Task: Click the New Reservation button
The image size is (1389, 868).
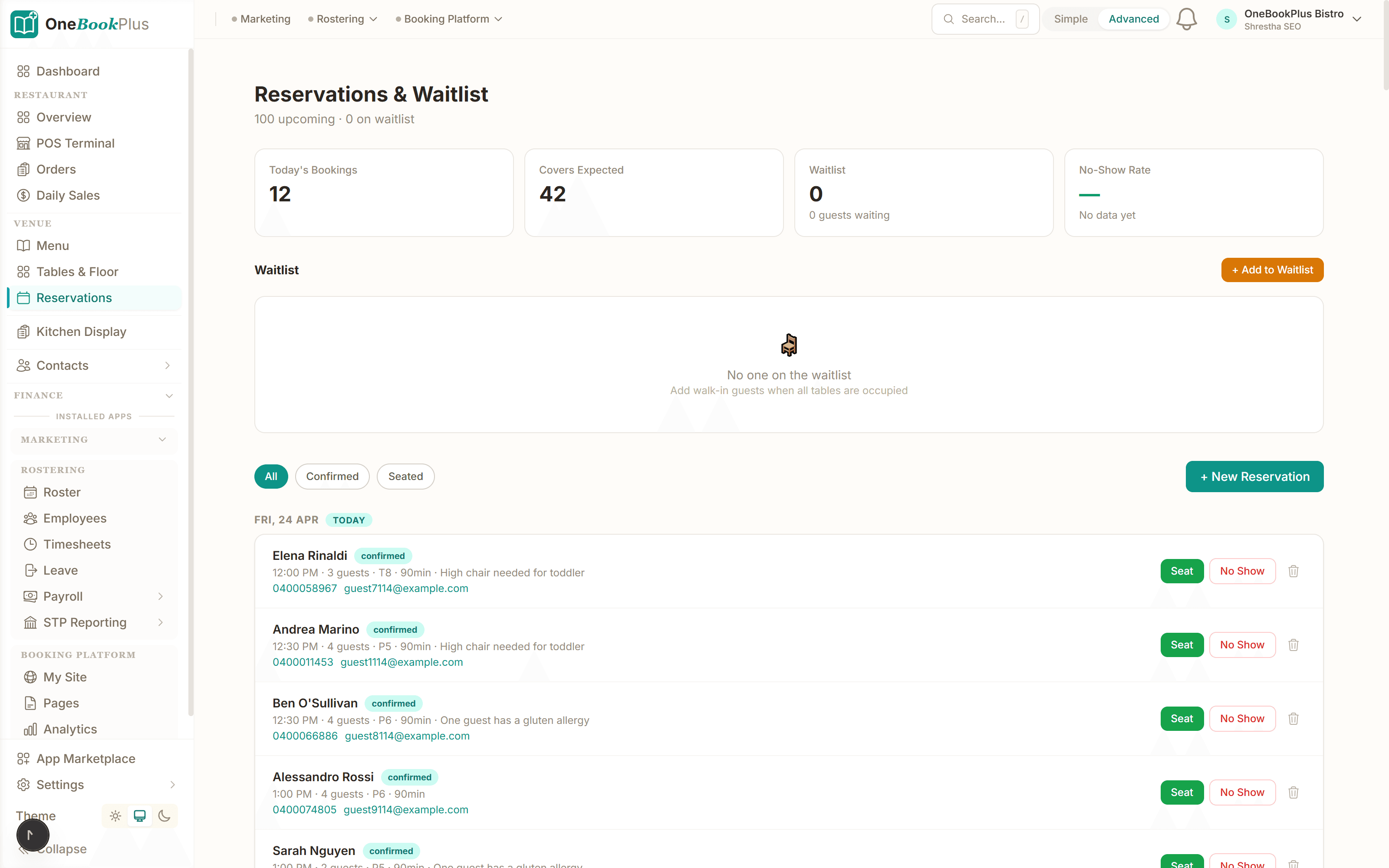Action: [1254, 477]
